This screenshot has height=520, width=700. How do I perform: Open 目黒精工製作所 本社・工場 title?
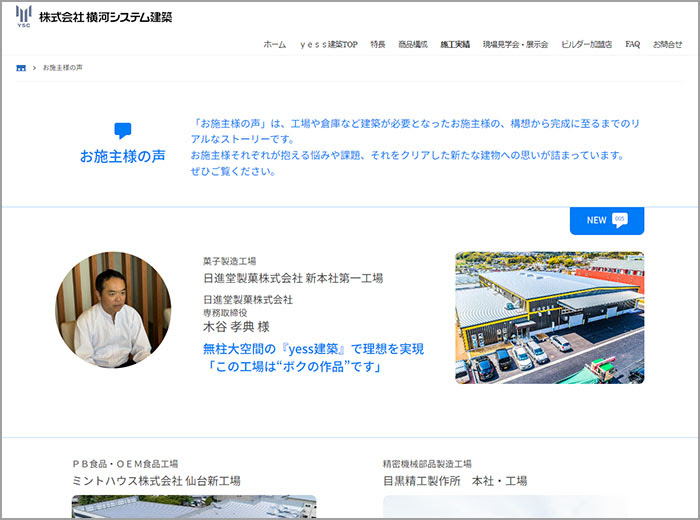455,481
